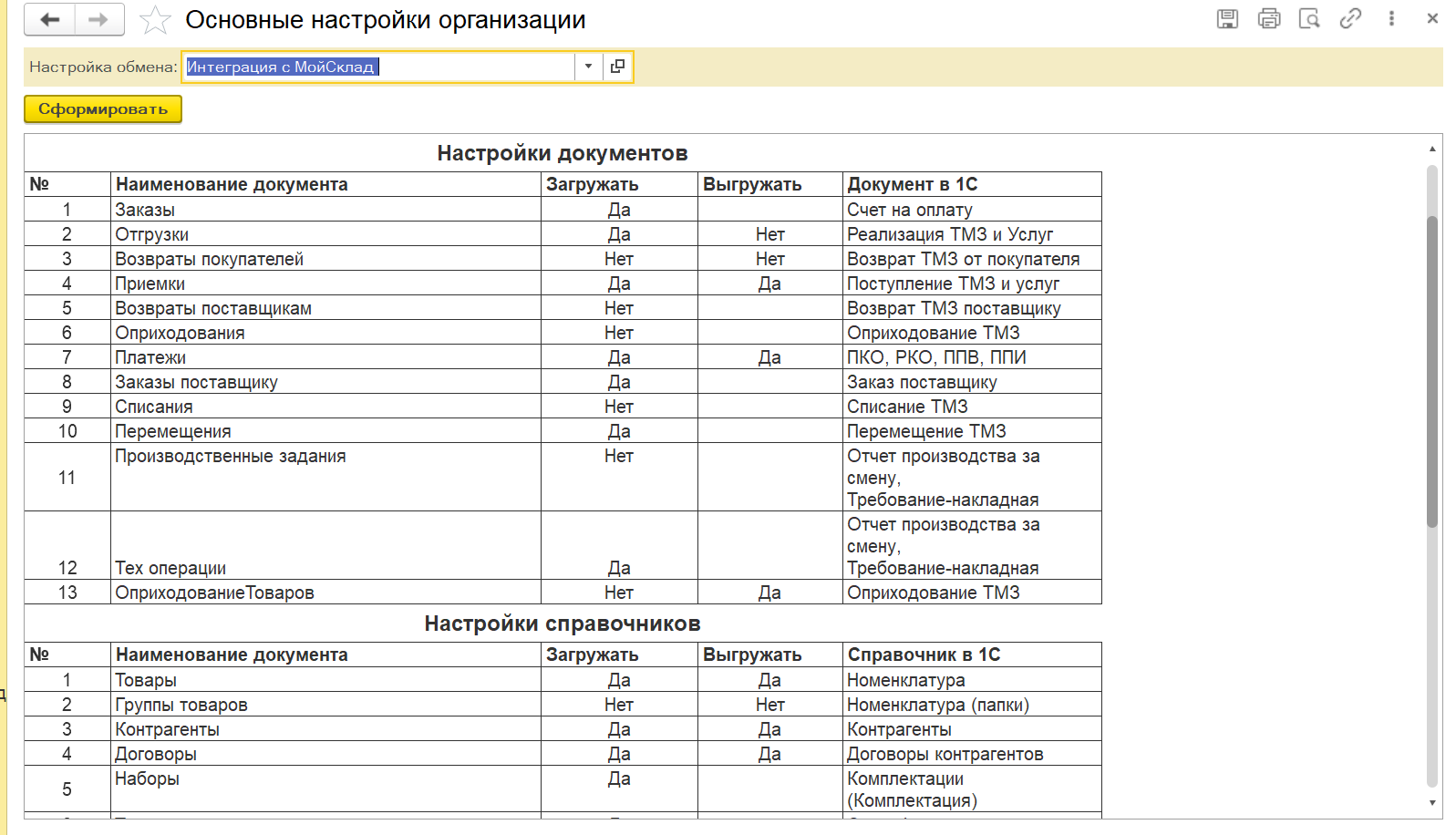This screenshot has width=1456, height=835.
Task: Click the Документ в 1С column header
Action: [972, 184]
